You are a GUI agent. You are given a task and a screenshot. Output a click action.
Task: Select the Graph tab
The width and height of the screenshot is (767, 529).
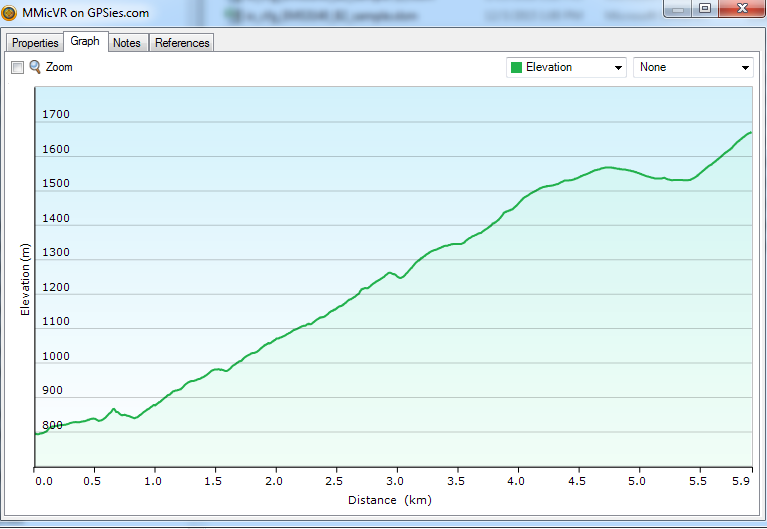85,42
